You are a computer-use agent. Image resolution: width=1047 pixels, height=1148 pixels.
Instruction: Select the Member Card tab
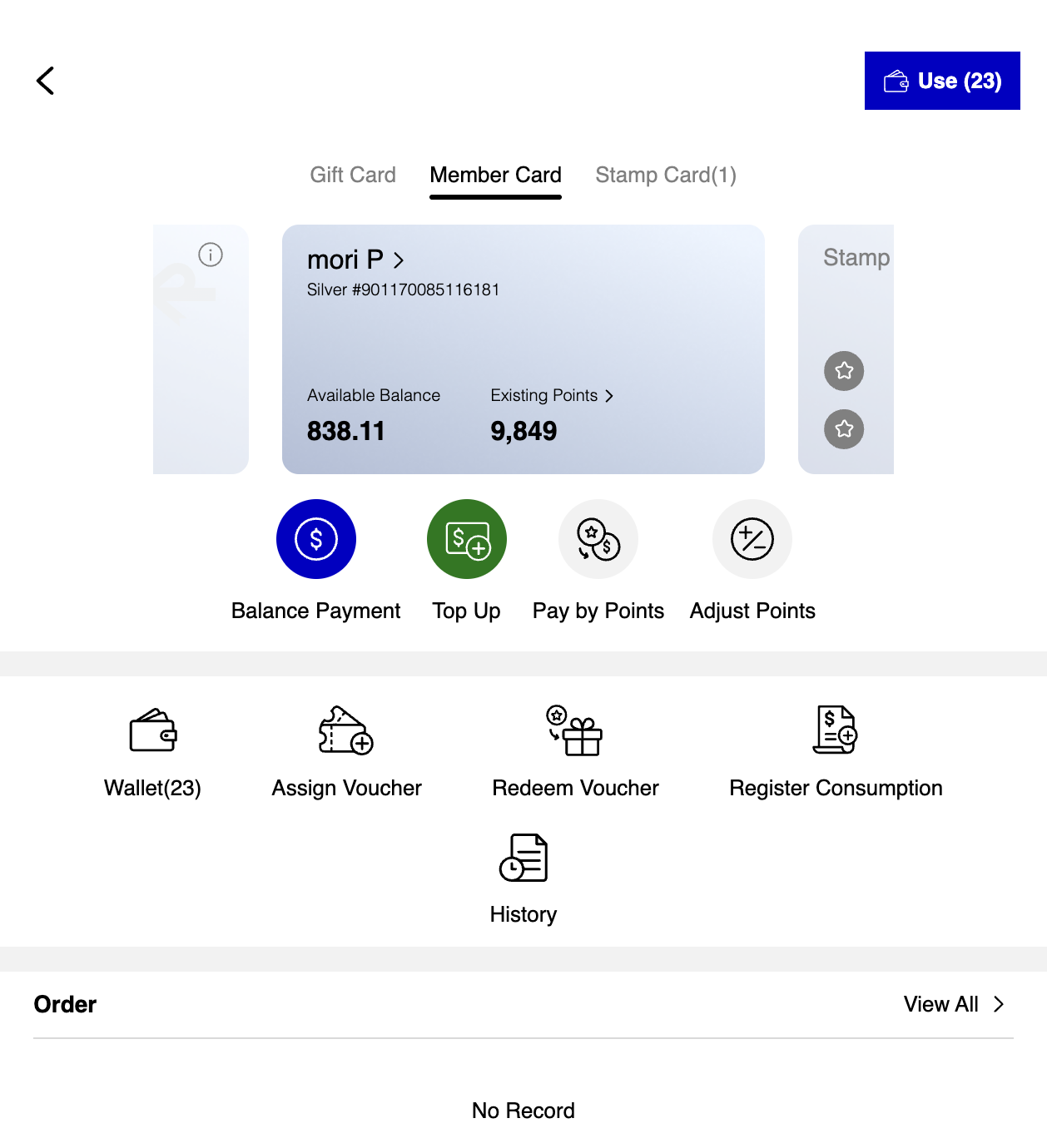pos(495,175)
